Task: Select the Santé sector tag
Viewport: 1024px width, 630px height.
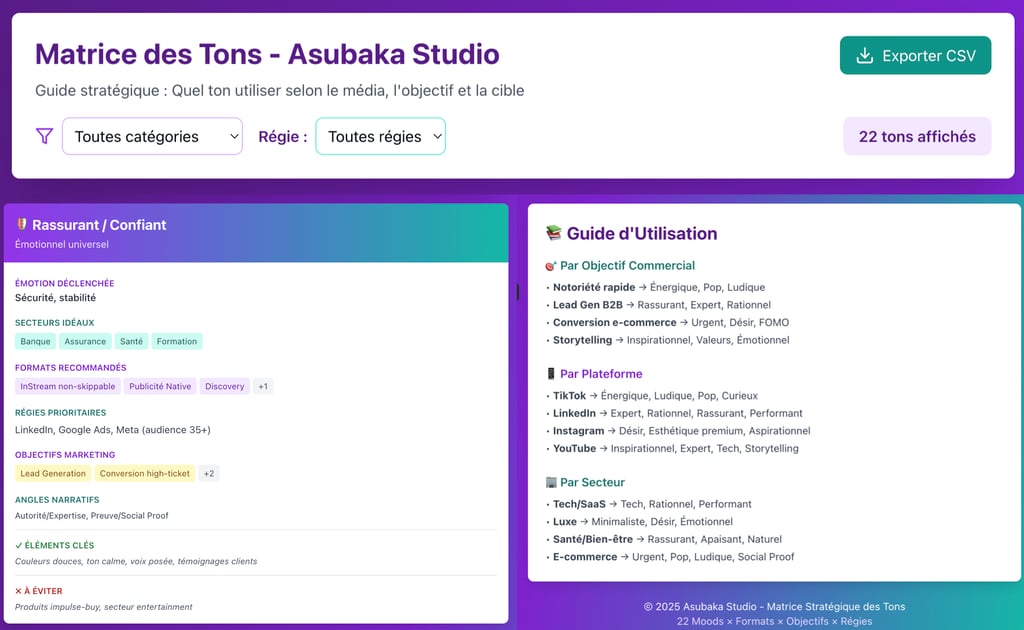Action: [131, 341]
